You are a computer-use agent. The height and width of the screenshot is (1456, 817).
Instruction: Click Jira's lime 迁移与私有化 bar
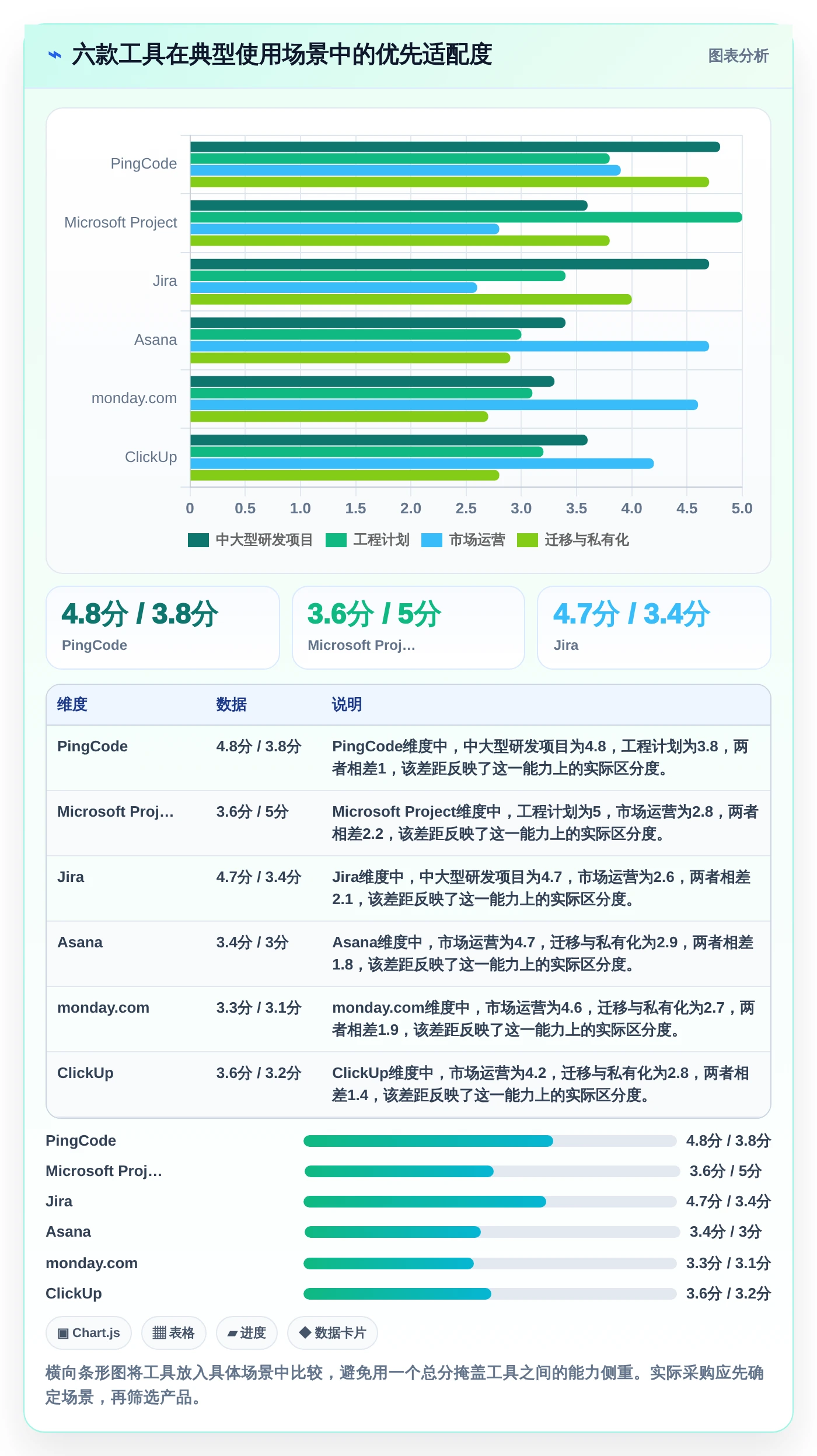411,299
